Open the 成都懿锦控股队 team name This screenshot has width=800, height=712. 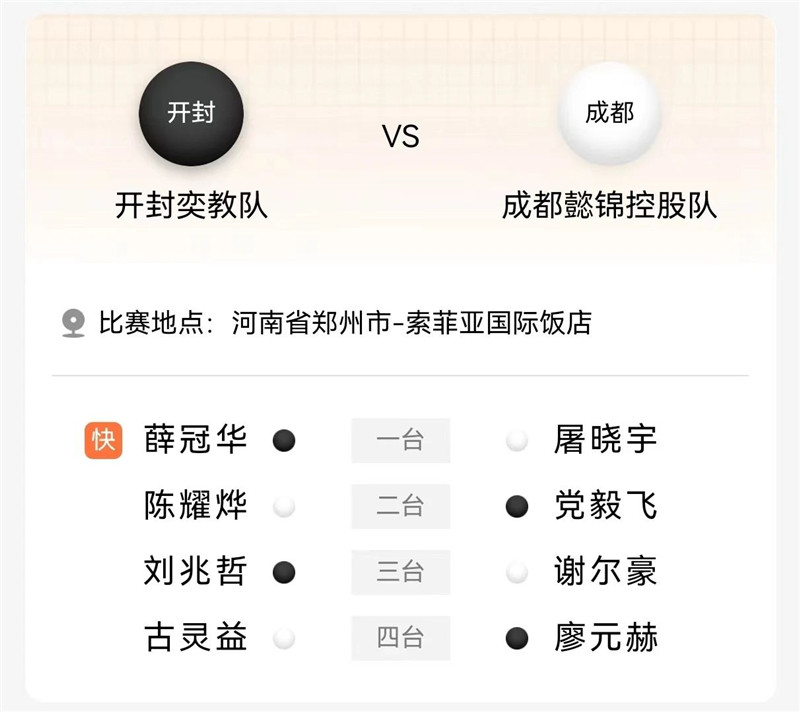point(609,205)
